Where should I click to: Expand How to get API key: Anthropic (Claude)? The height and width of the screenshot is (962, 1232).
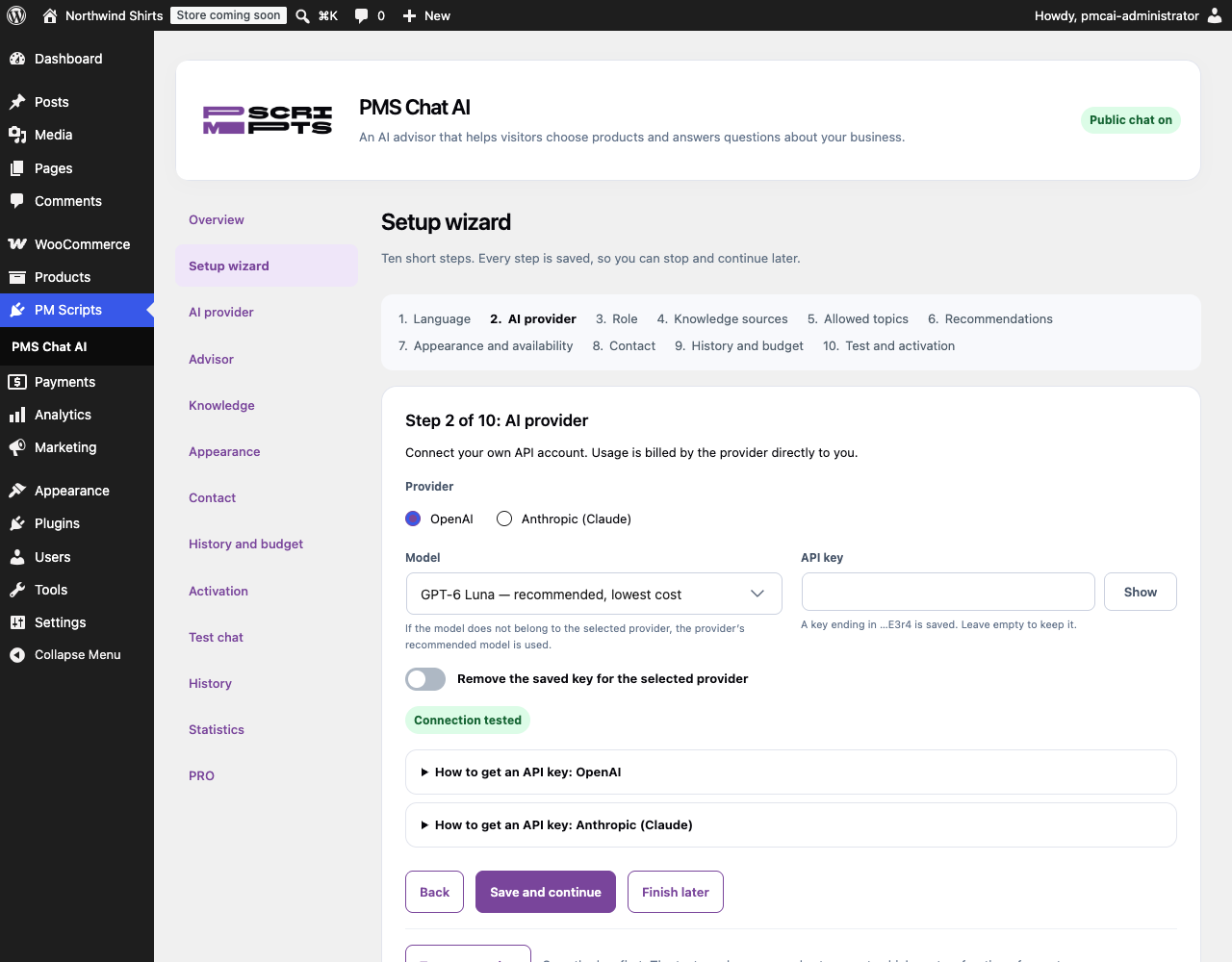pos(791,825)
